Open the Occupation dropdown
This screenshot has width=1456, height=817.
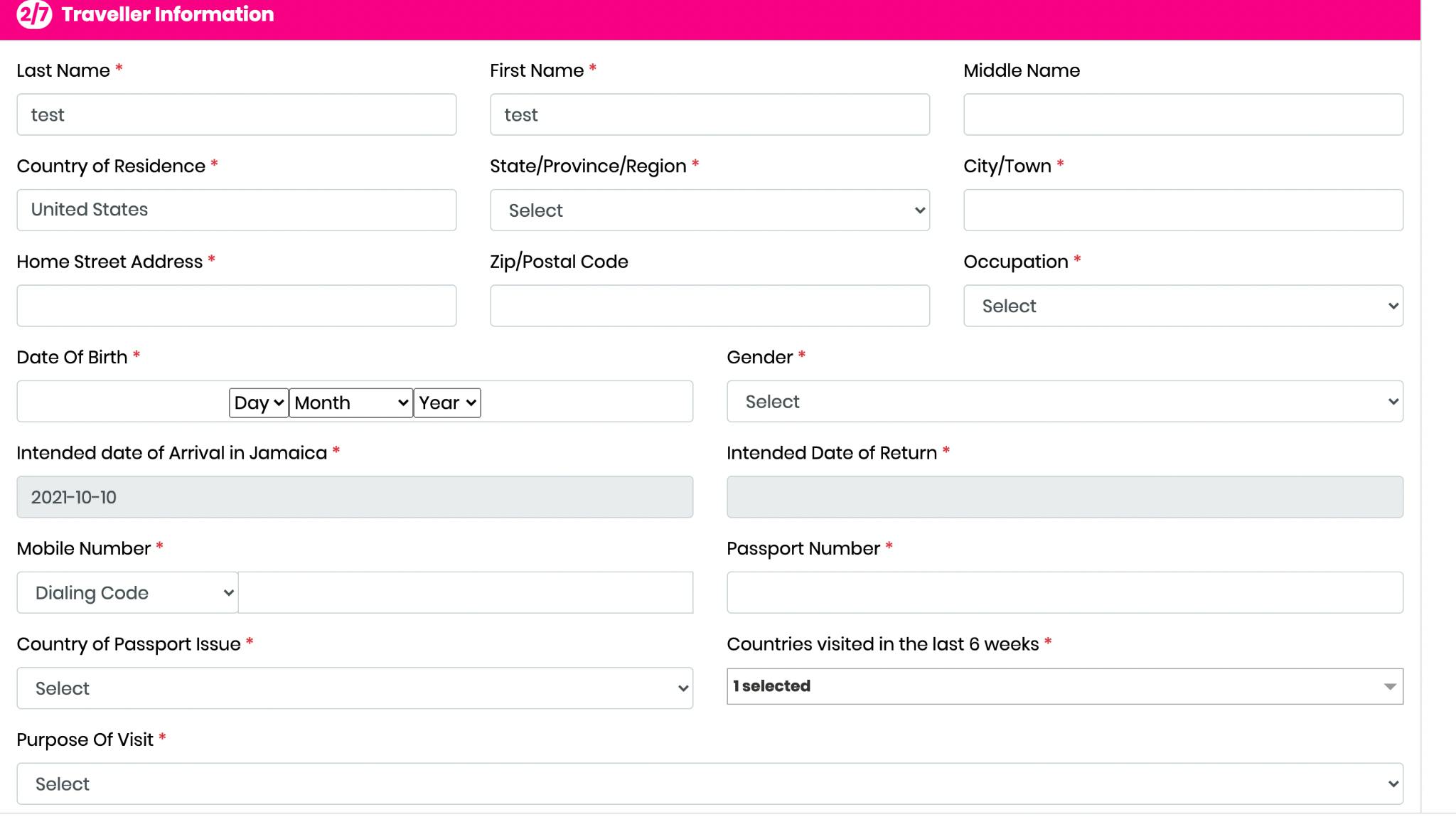click(1183, 306)
